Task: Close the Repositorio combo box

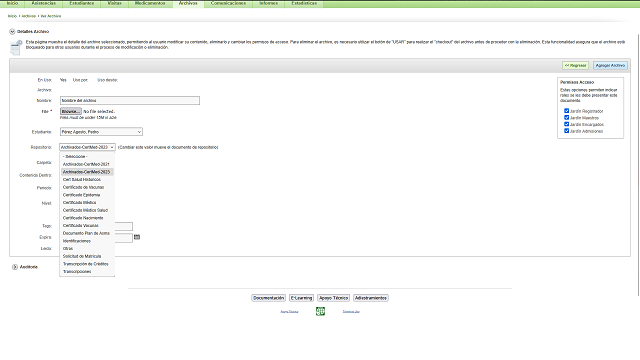Action: 87,147
